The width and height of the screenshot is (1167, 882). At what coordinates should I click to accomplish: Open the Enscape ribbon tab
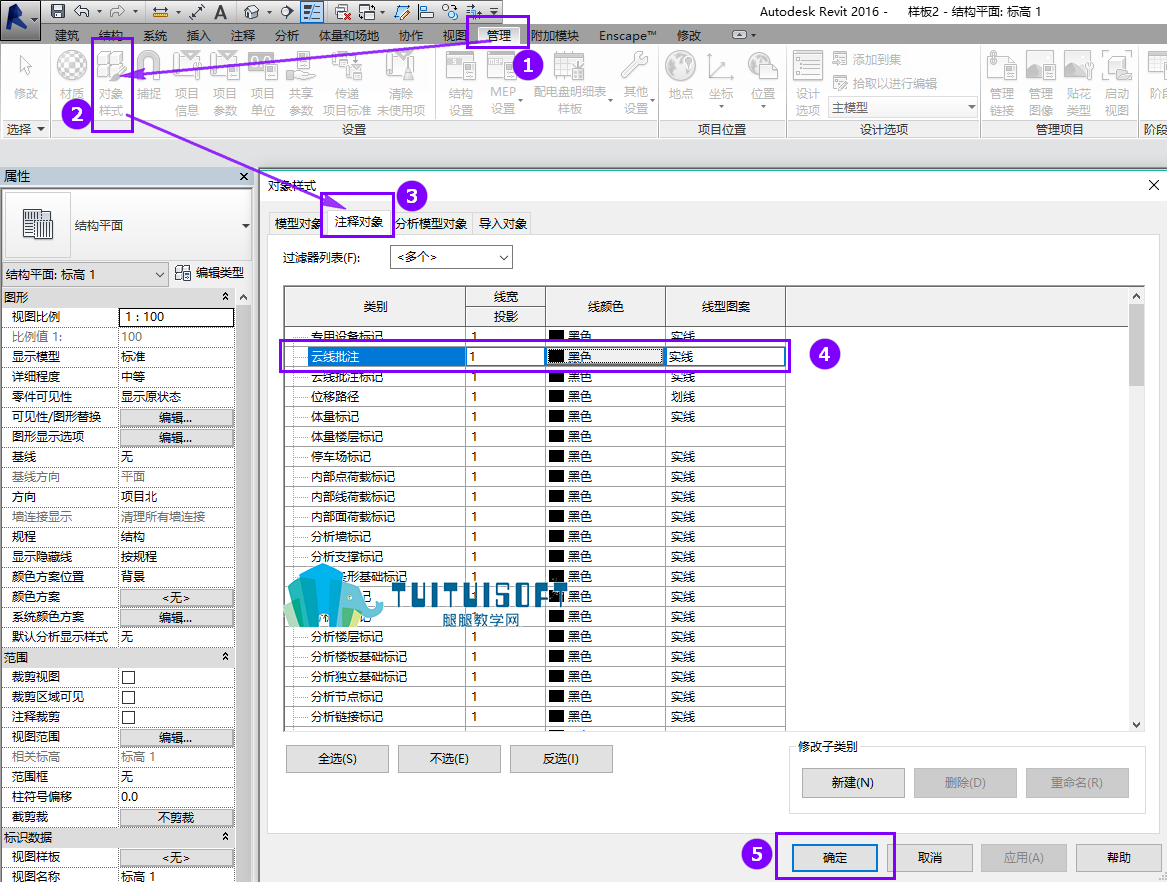(628, 36)
